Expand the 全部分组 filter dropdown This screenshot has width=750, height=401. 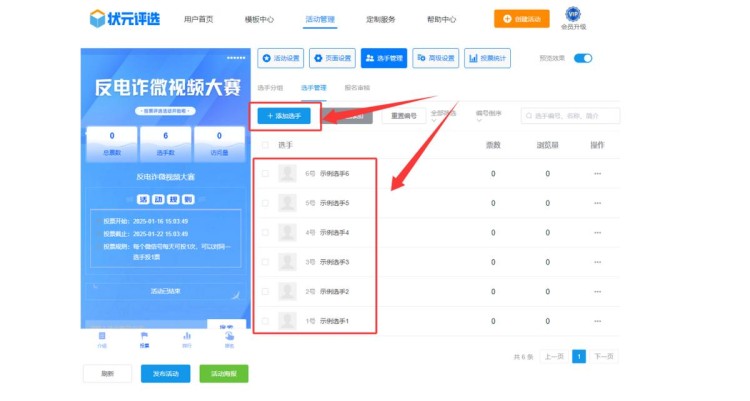pos(443,116)
